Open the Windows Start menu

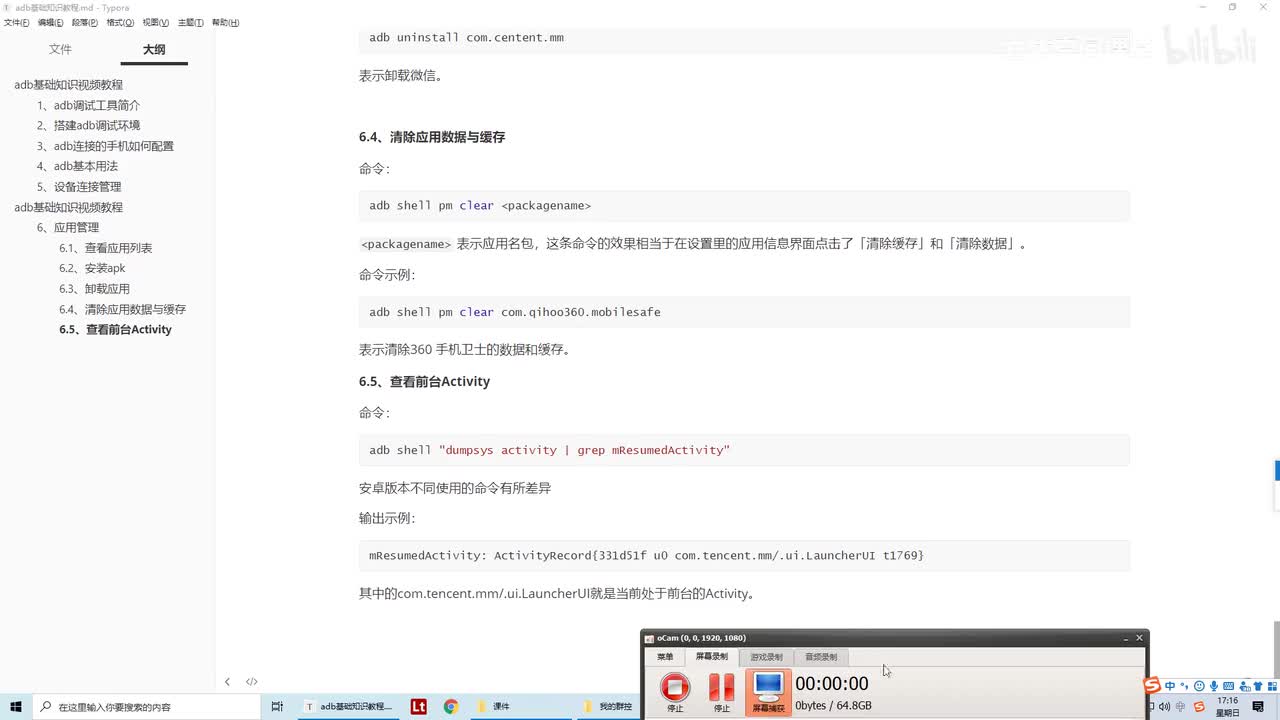coord(16,706)
